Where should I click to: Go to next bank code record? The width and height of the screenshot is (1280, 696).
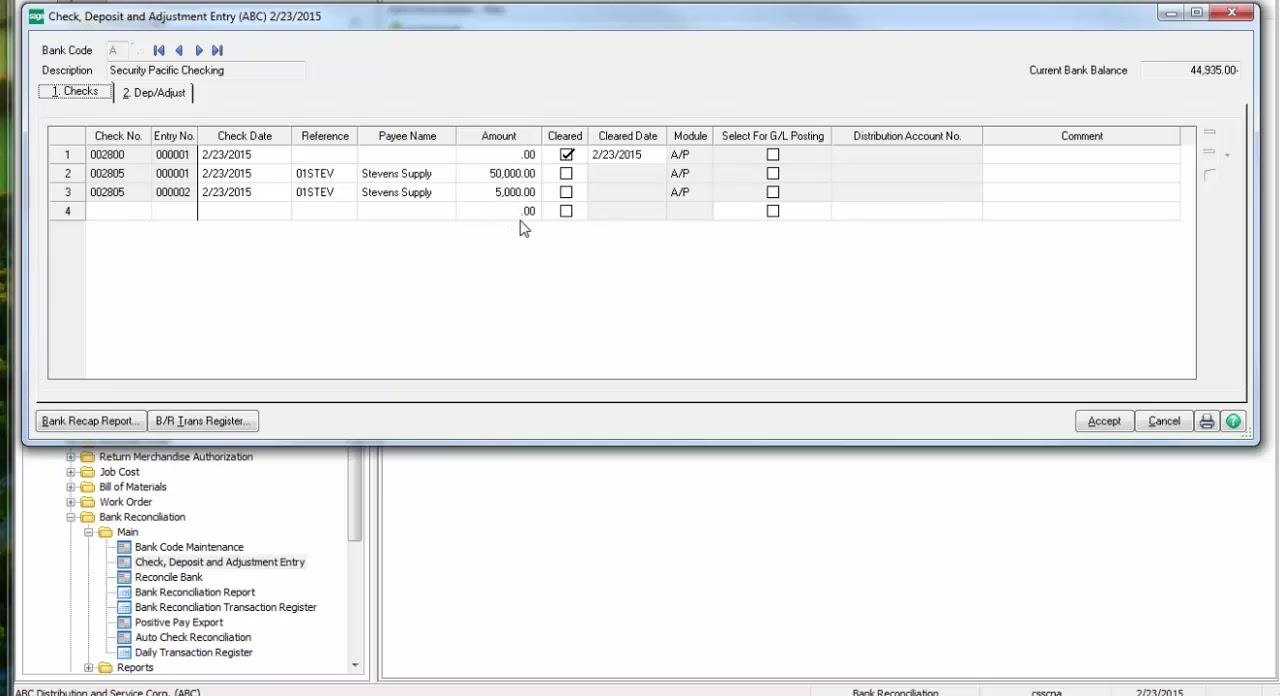[x=199, y=50]
